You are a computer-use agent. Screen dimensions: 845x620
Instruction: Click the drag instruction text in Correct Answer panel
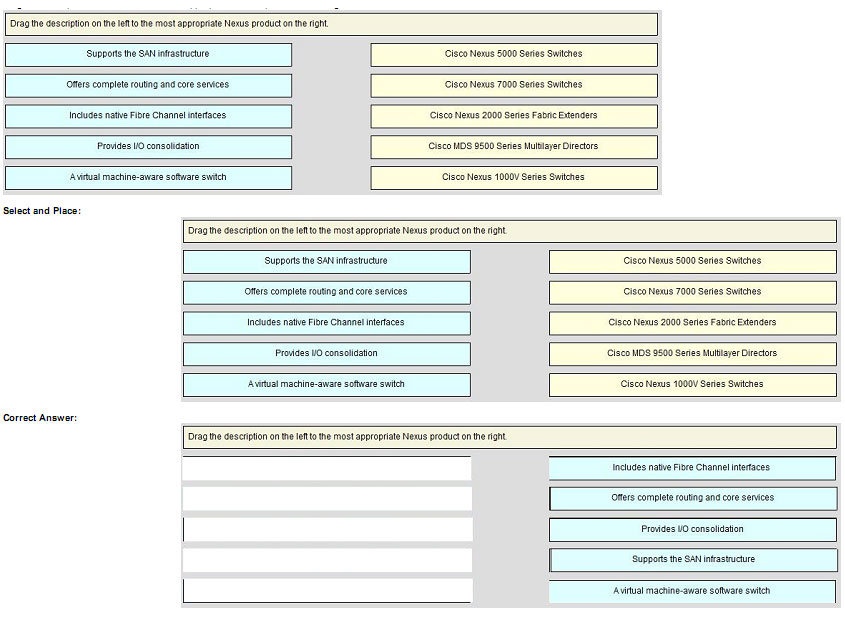point(348,437)
